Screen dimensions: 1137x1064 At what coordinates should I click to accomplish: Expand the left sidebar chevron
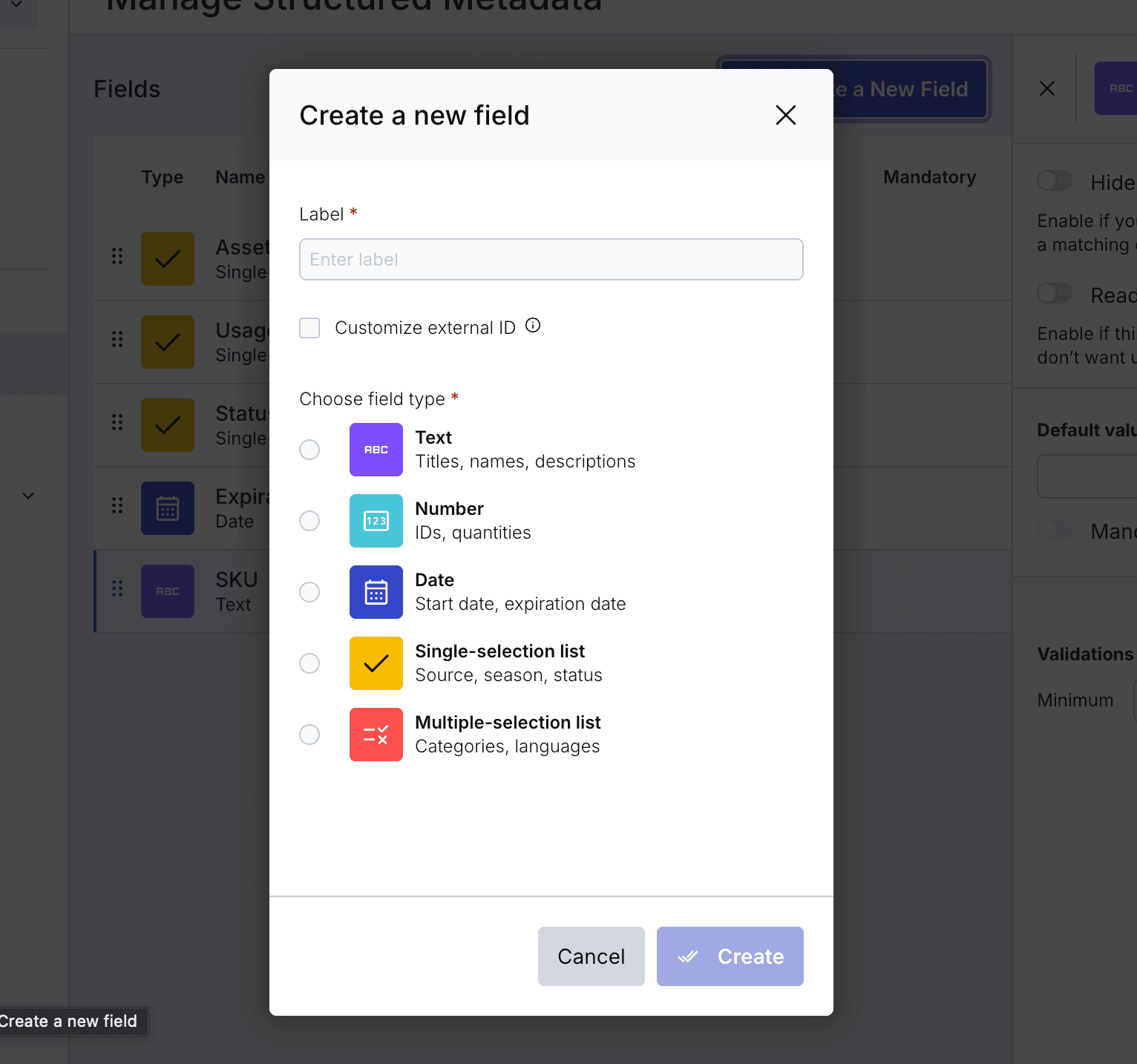(28, 496)
